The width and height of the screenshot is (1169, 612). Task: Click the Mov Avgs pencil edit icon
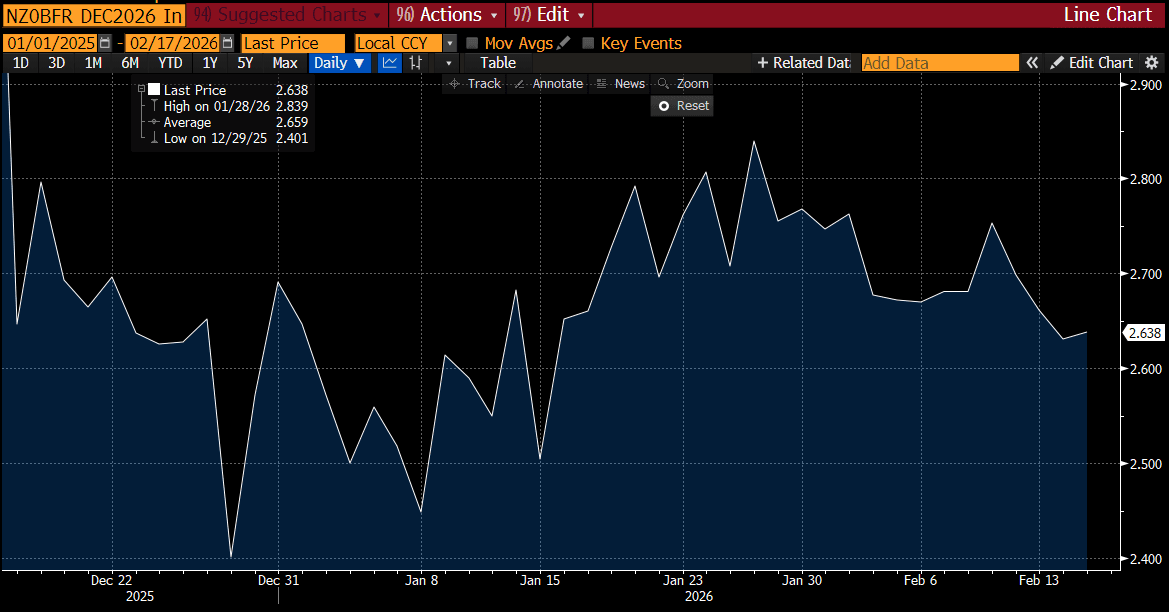564,44
